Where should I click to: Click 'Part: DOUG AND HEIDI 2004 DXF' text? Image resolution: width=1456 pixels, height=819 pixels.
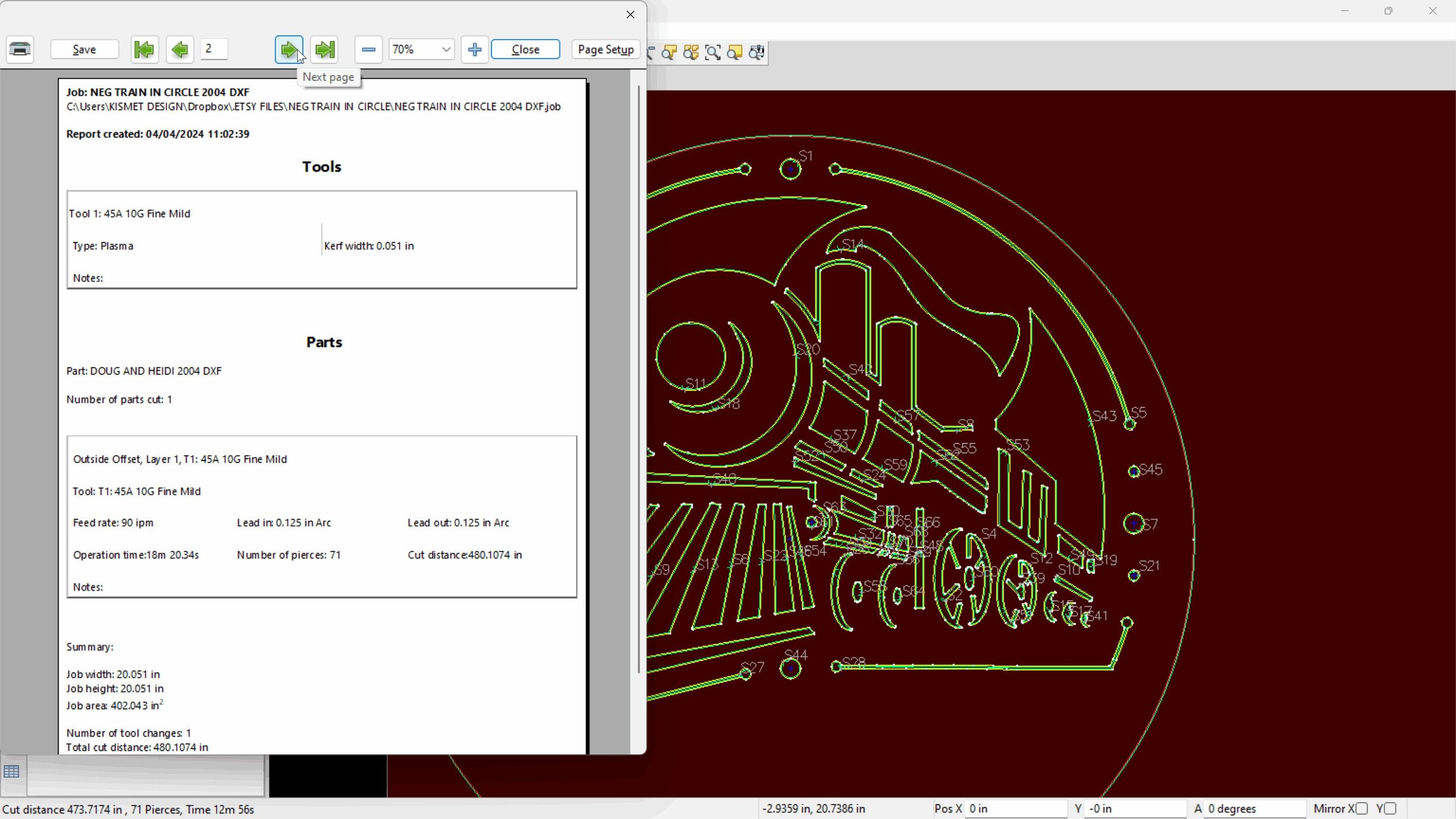[x=144, y=371]
